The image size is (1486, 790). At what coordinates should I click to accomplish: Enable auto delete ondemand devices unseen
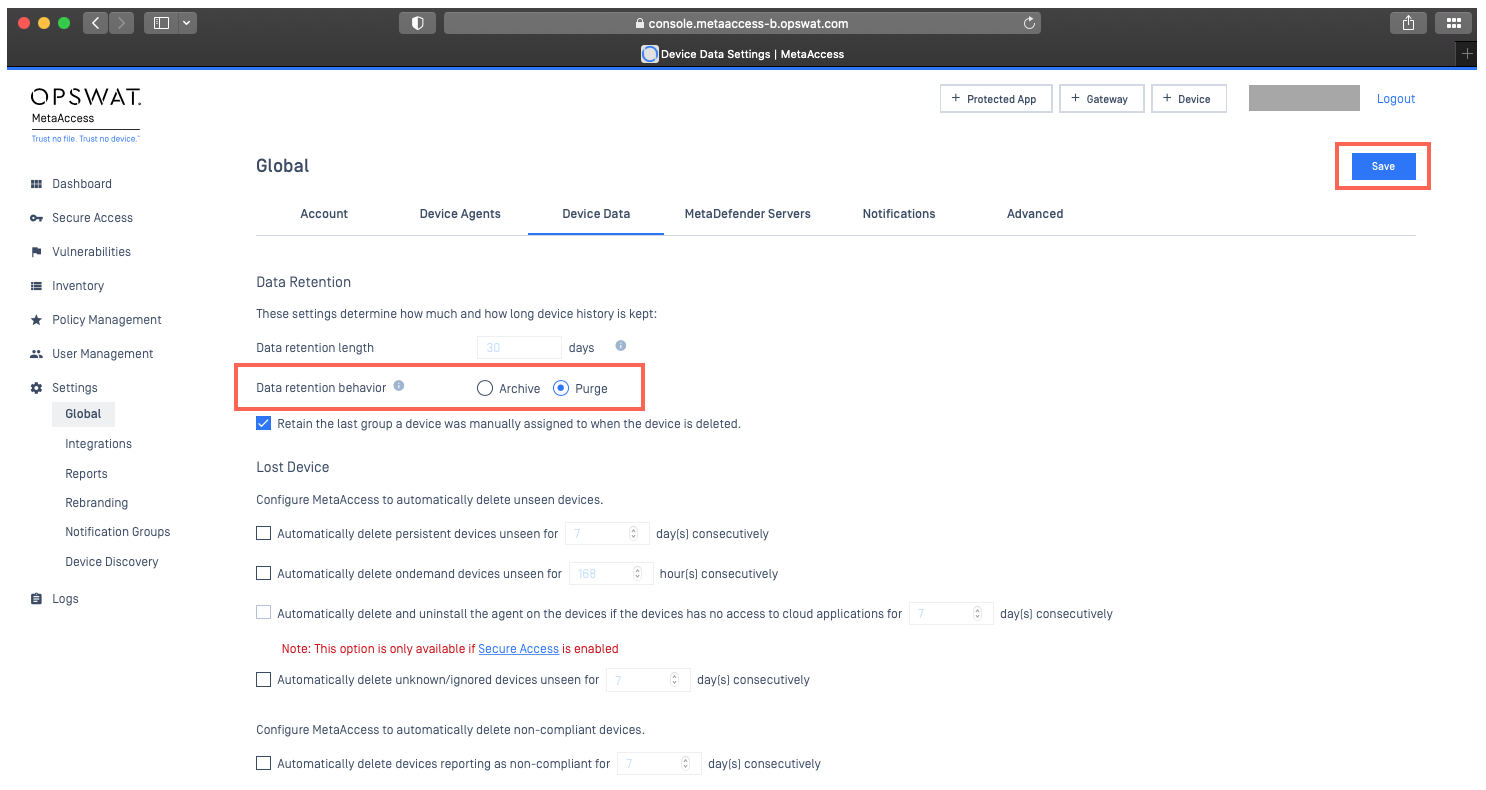pos(264,573)
